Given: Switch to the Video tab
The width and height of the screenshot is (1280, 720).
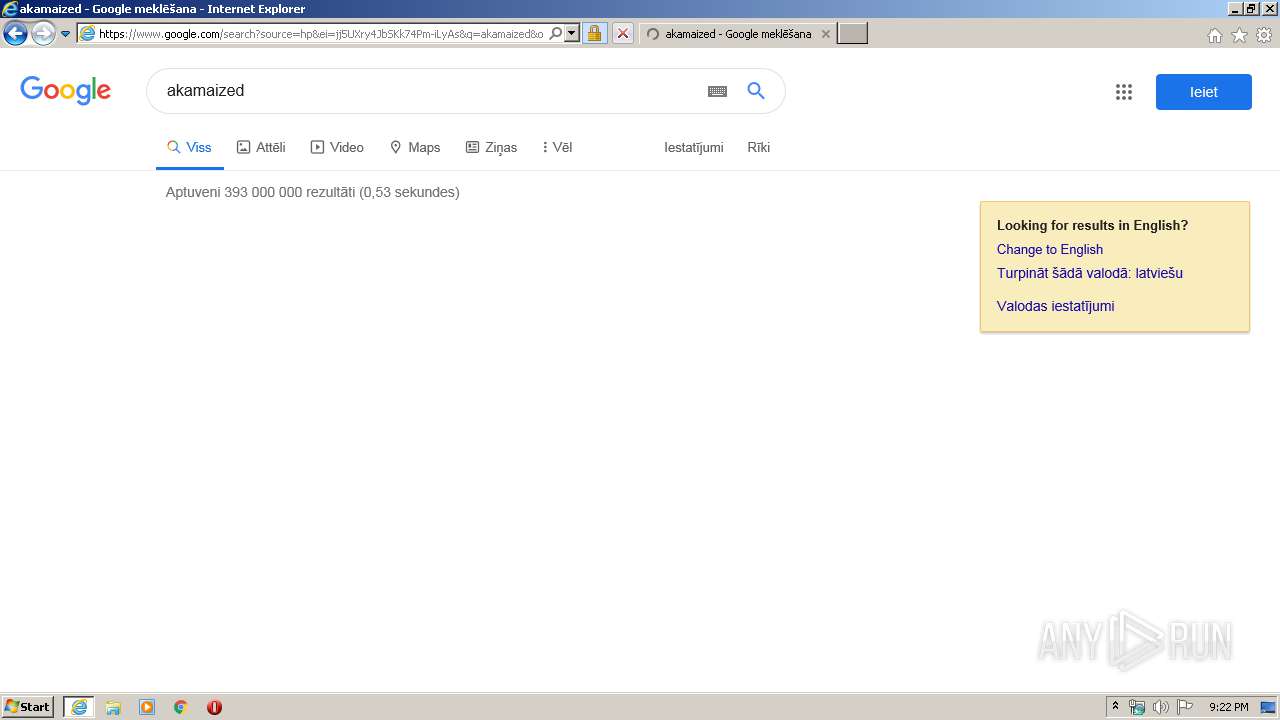Looking at the screenshot, I should (337, 147).
